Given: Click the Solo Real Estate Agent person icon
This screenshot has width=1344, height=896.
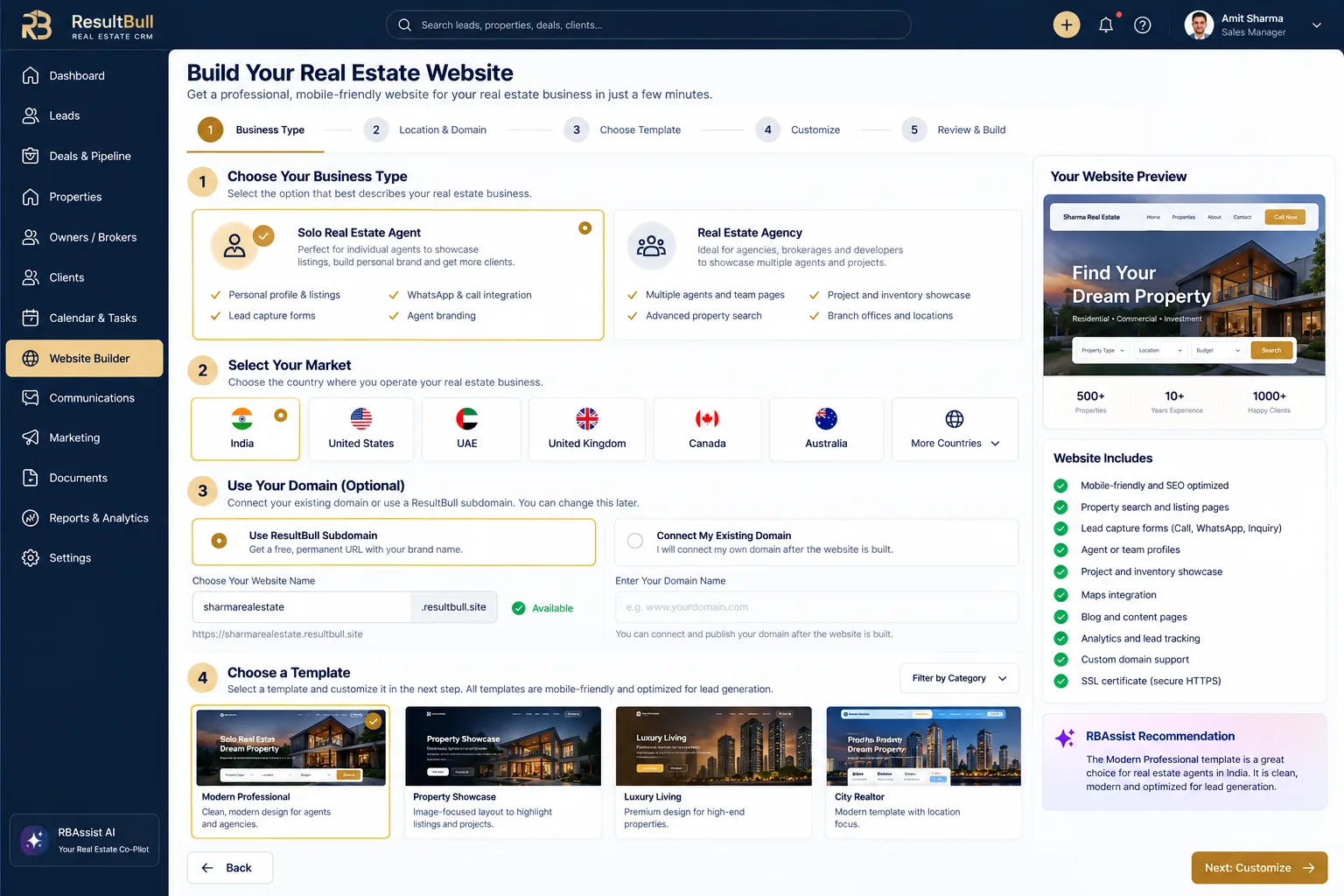Looking at the screenshot, I should click(x=234, y=246).
